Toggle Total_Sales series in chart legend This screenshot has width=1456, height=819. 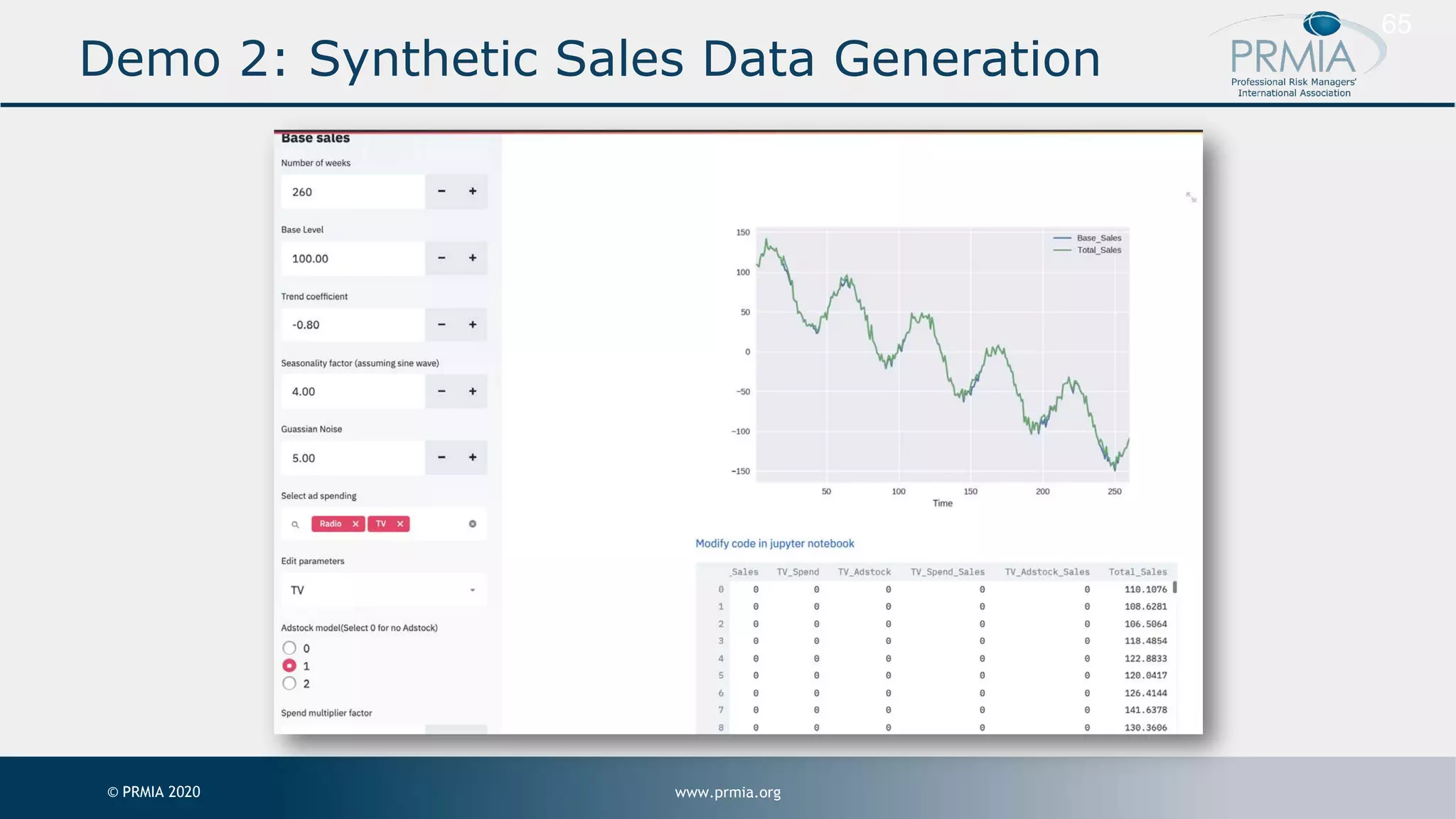(1098, 250)
